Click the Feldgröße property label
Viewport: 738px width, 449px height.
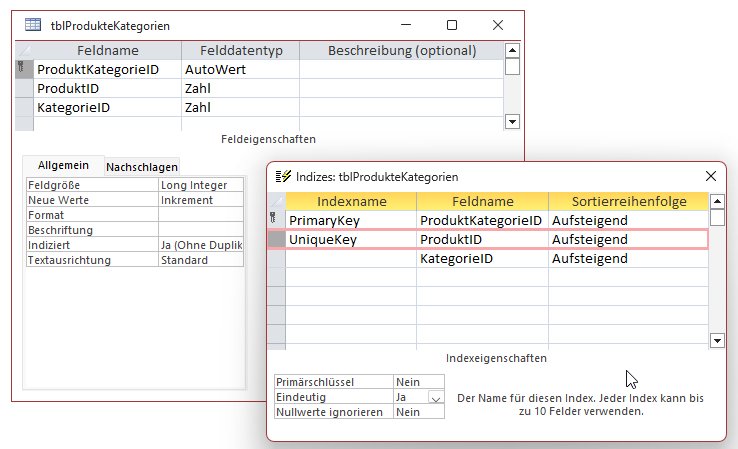pos(93,185)
